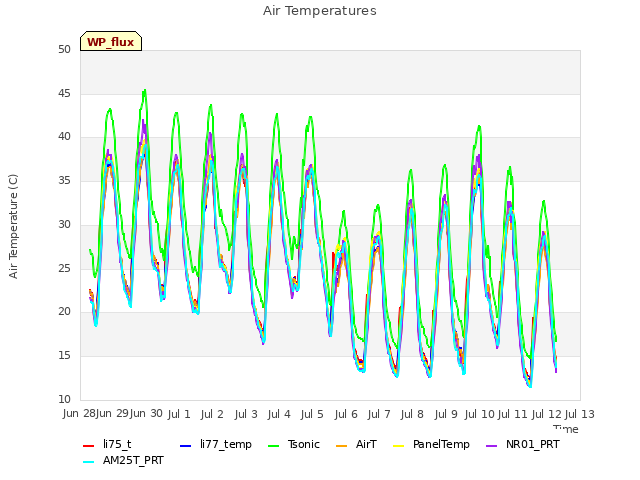
Task: Click the blue li77_temp color marker
Action: (x=186, y=446)
